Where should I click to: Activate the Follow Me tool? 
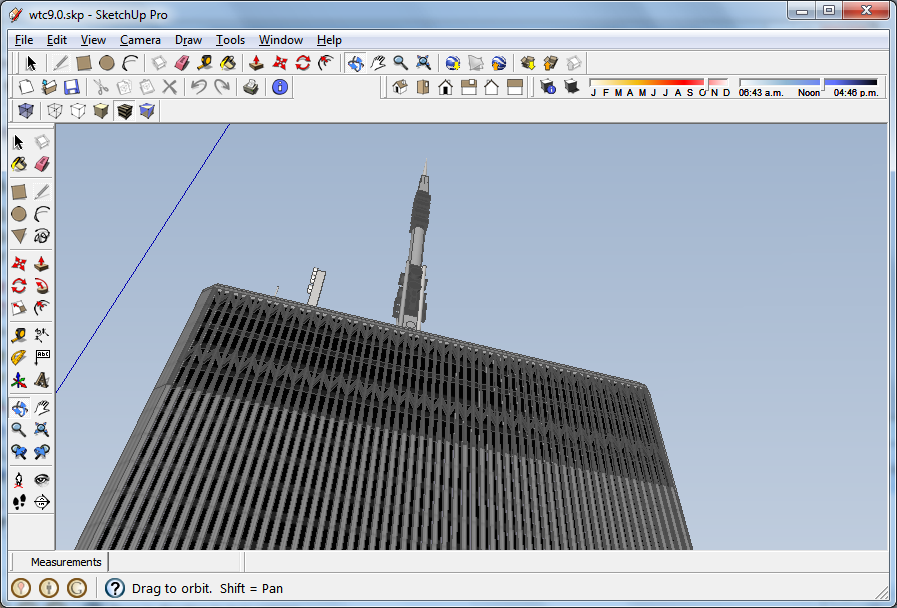pos(42,285)
